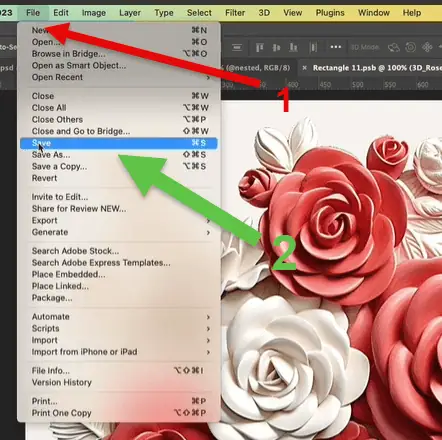The width and height of the screenshot is (442, 440).
Task: Switch to the Rectangle 11.psb tab
Action: click(377, 68)
